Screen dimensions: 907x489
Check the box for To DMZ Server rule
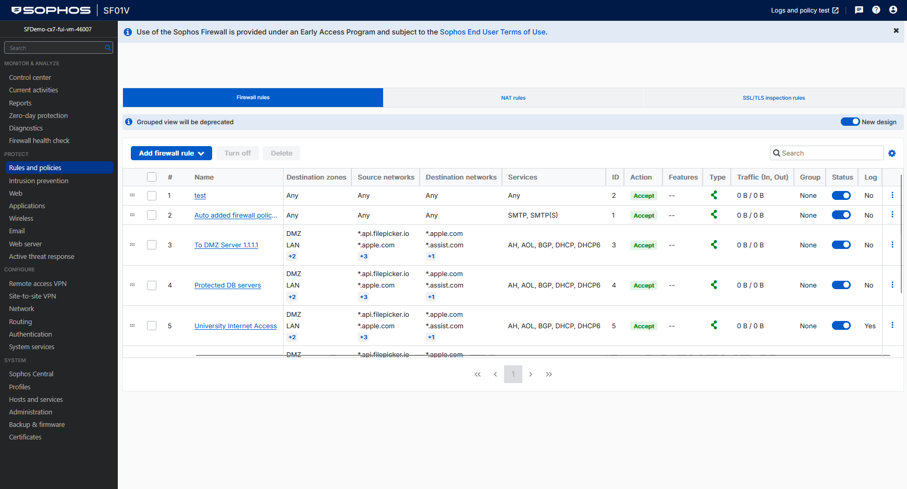152,245
